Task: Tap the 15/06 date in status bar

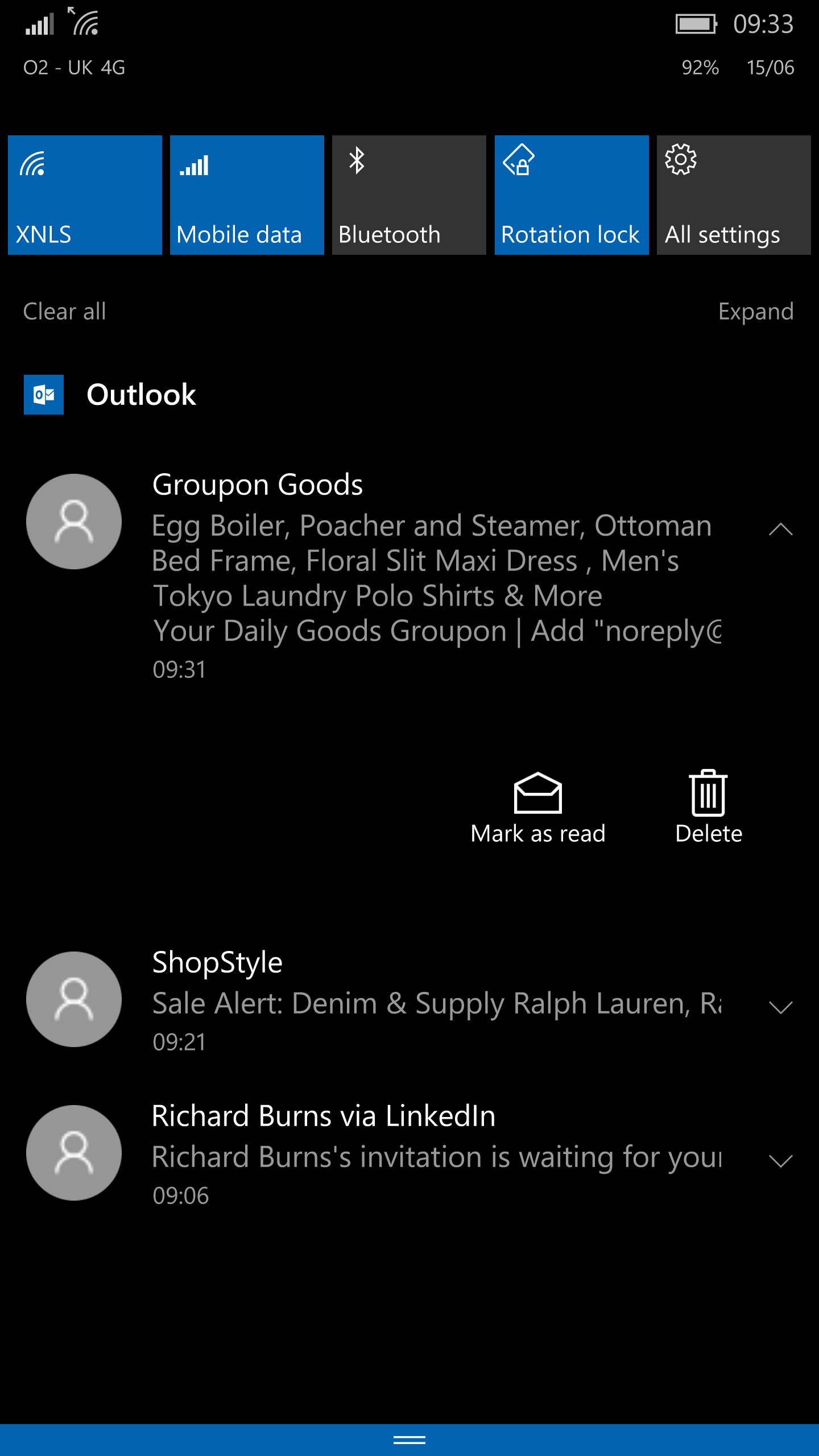Action: click(771, 68)
